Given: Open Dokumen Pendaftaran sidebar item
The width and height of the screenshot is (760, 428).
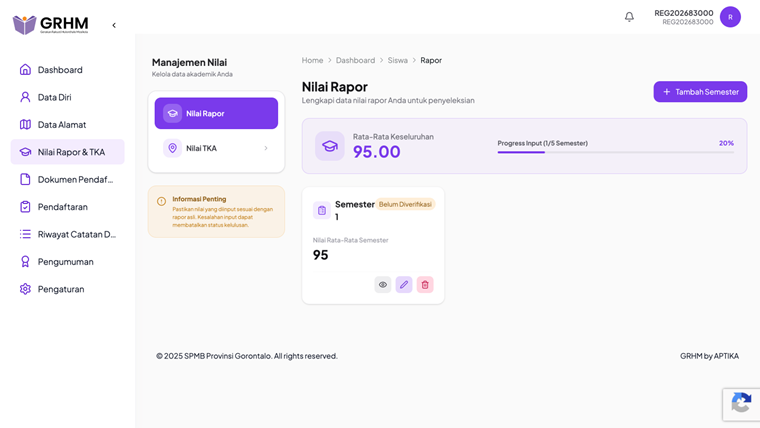Looking at the screenshot, I should coord(67,179).
